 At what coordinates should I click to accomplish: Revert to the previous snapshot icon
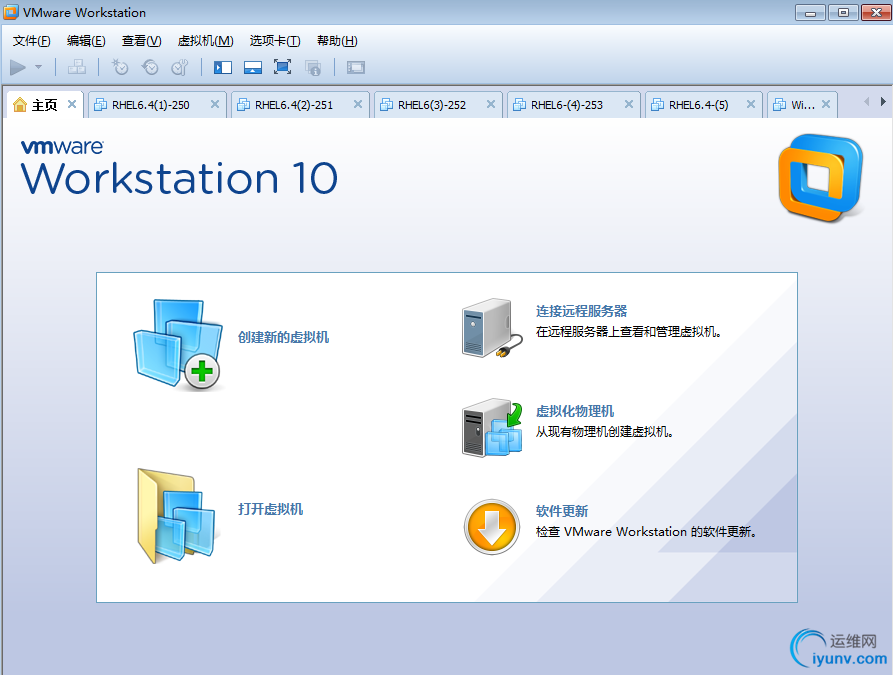click(150, 68)
